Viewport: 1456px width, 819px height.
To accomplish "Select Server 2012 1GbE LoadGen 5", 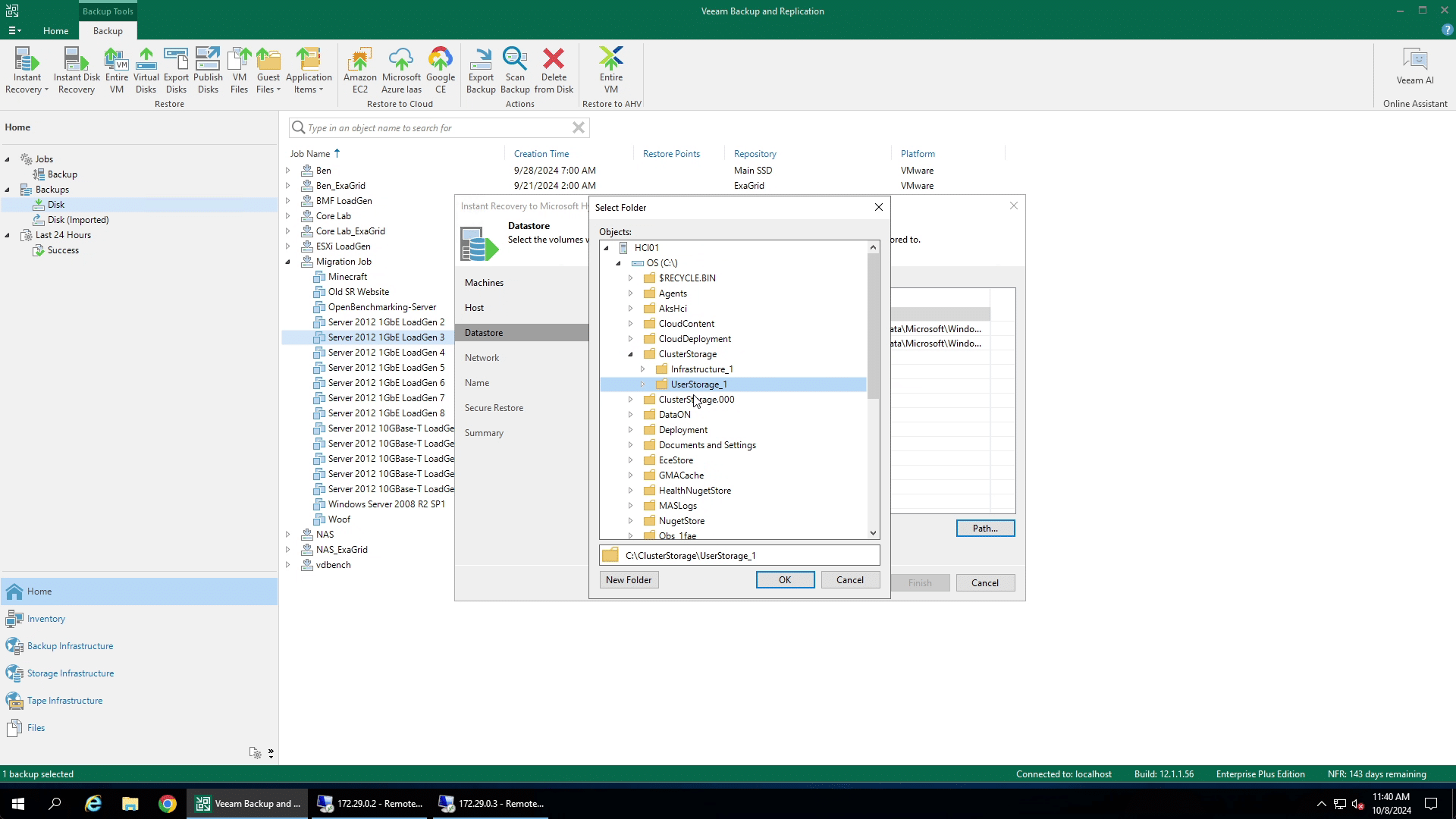I will [386, 368].
